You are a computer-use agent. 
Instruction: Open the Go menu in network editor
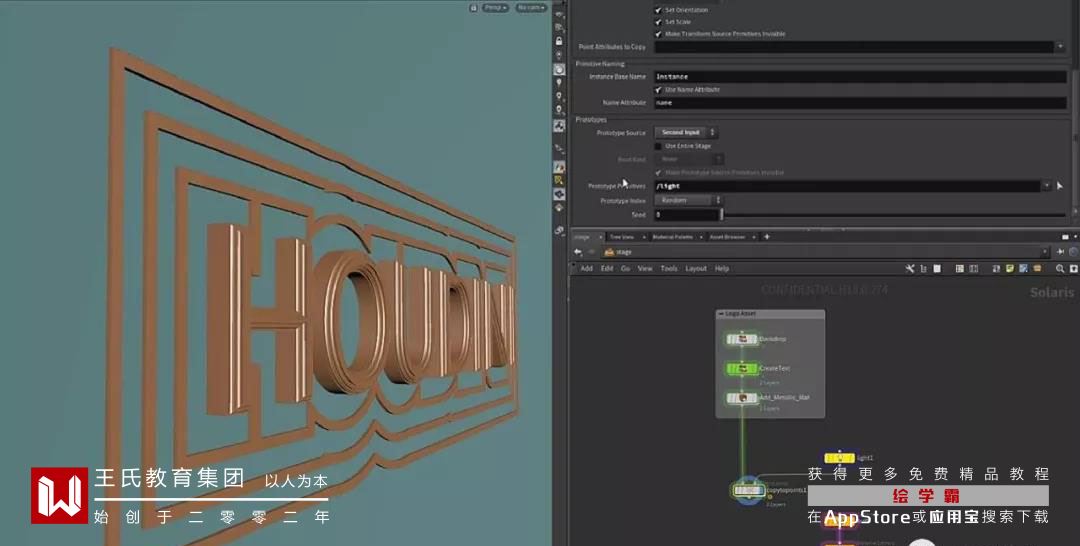625,269
